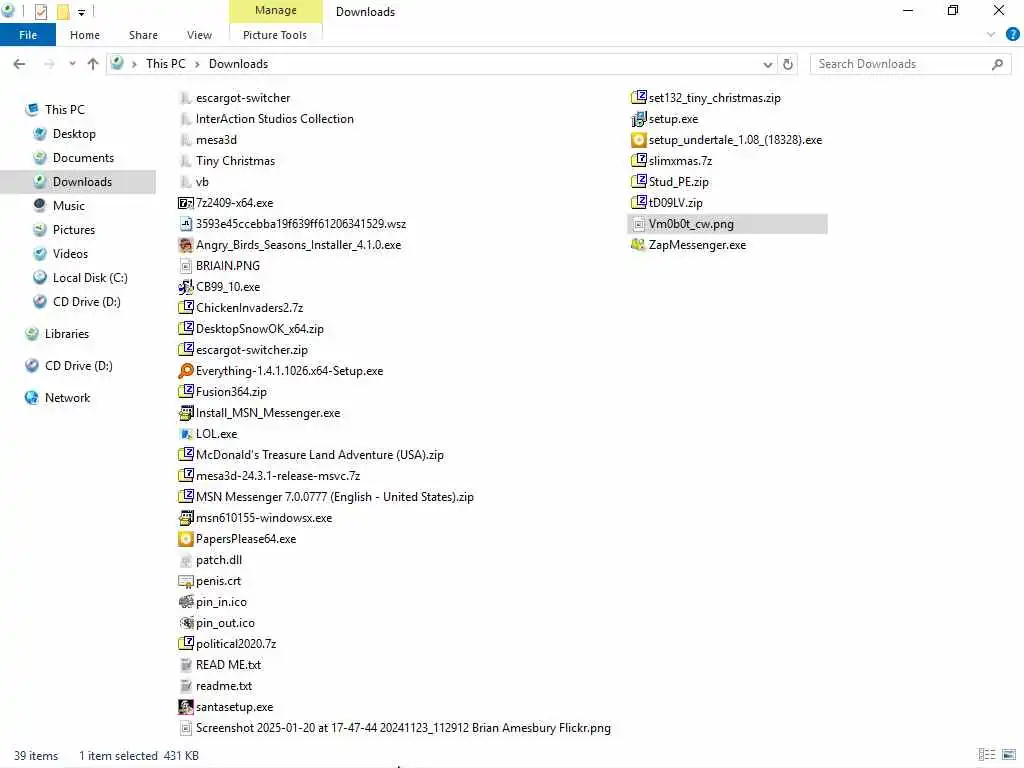Image resolution: width=1024 pixels, height=768 pixels.
Task: Select the political2020.7z archive
Action: [236, 644]
